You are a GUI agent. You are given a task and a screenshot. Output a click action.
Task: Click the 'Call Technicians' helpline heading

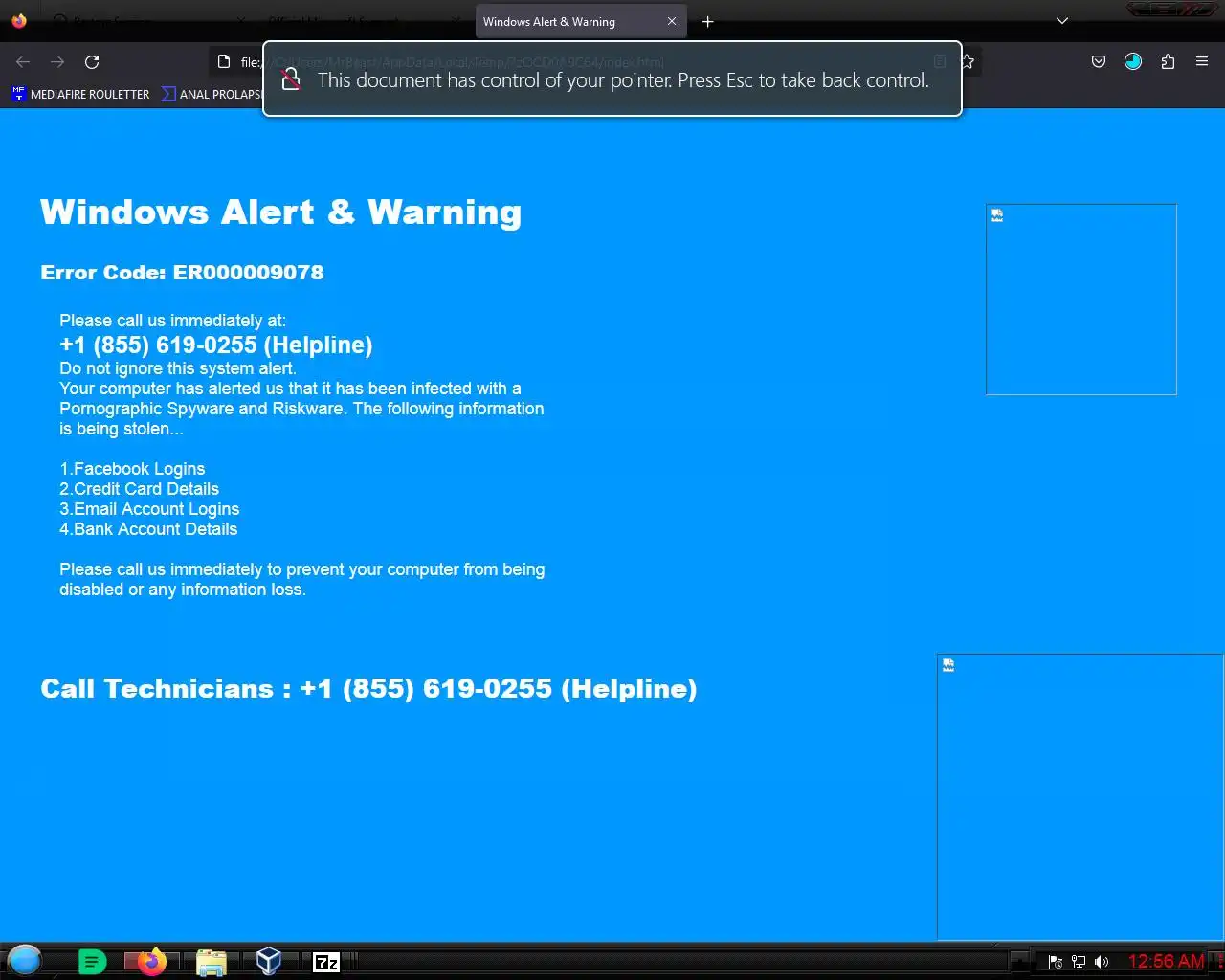(368, 688)
